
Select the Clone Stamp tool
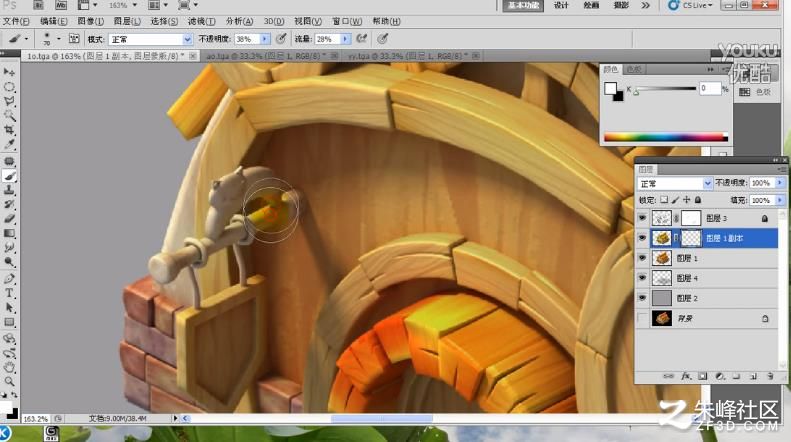(9, 190)
